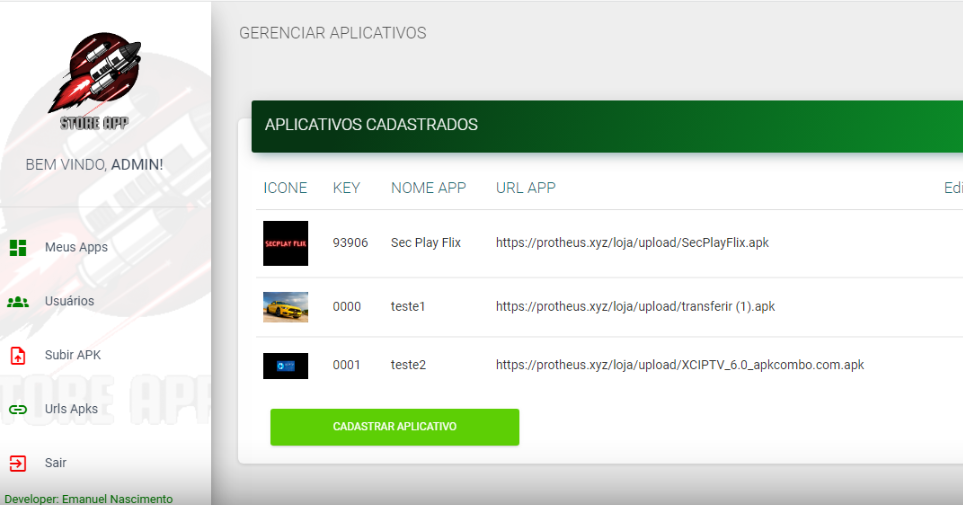
Task: Click the KEY column header
Action: point(346,188)
